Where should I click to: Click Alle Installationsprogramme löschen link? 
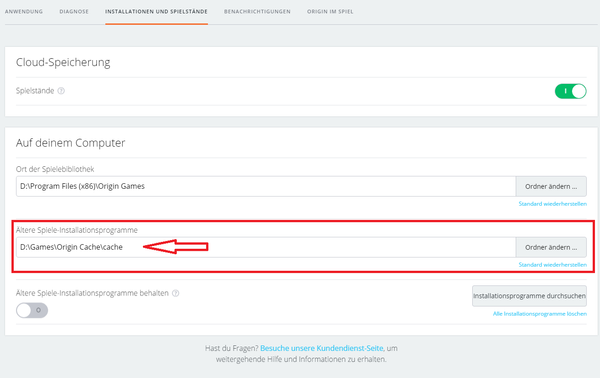[540, 314]
